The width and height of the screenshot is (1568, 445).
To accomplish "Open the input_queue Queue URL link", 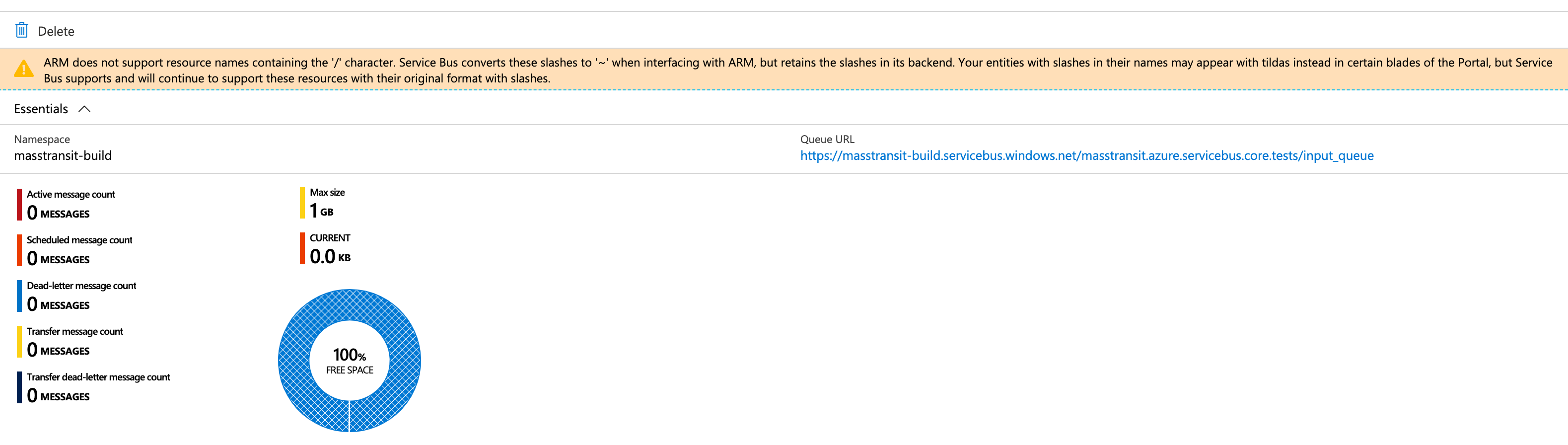I will pos(1086,156).
